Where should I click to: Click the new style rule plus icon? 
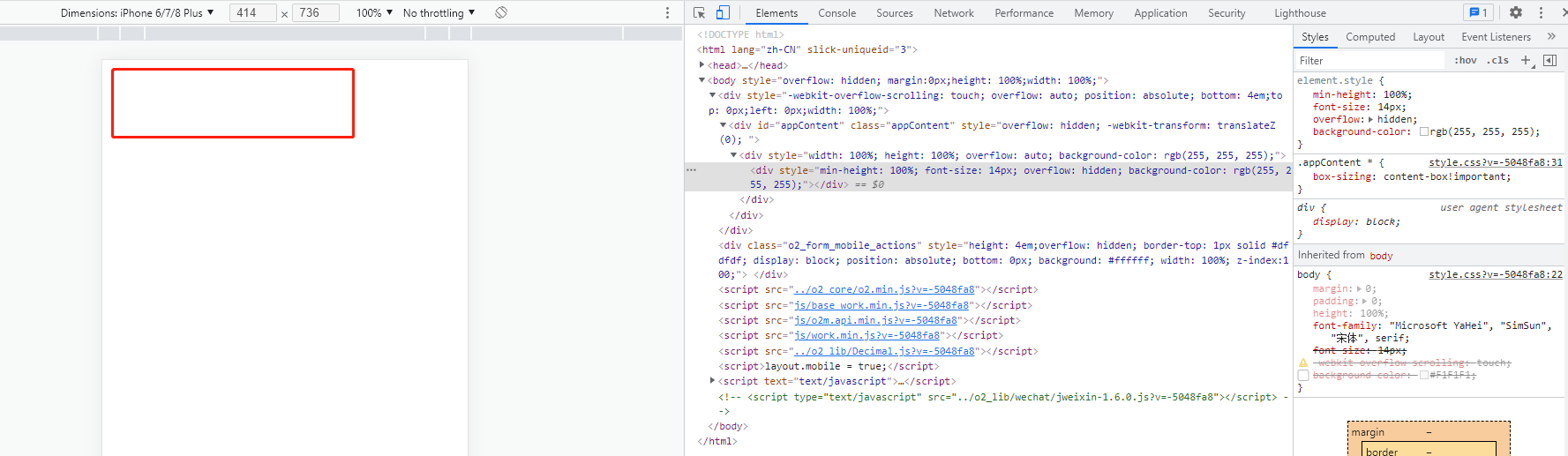(1526, 60)
